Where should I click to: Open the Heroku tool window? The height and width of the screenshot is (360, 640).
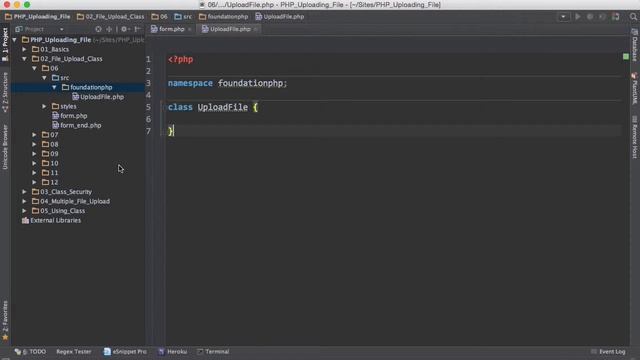(173, 351)
